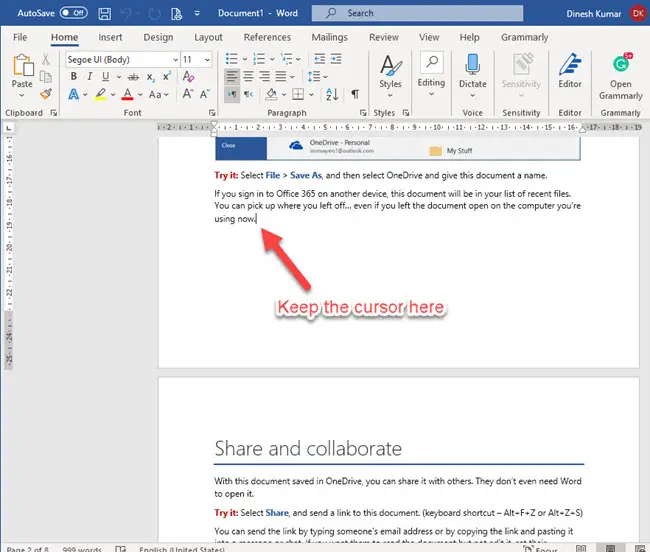Toggle Bold formatting
Image resolution: width=650 pixels, height=552 pixels.
(x=73, y=77)
